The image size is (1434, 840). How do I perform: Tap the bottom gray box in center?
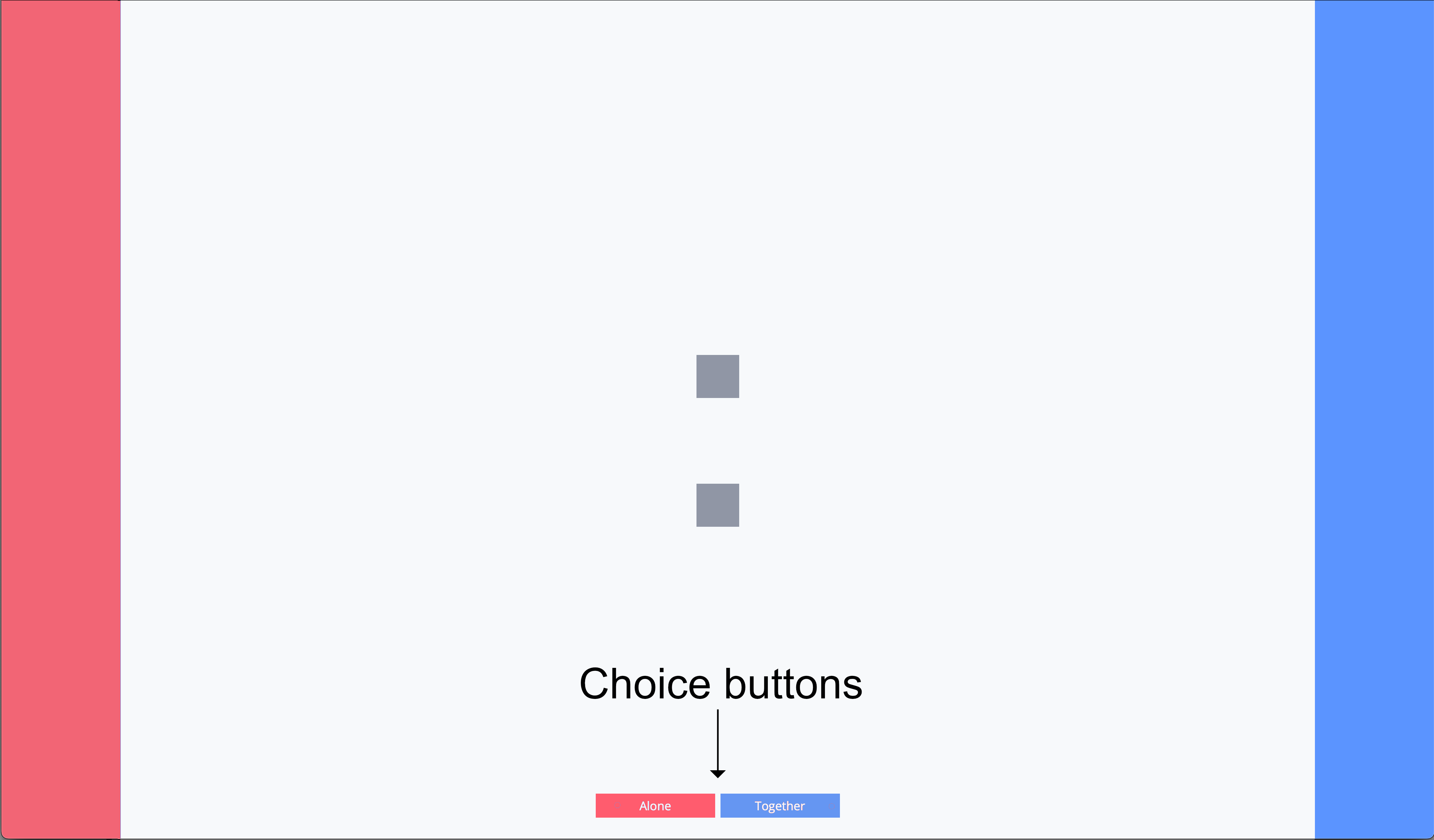(x=718, y=505)
